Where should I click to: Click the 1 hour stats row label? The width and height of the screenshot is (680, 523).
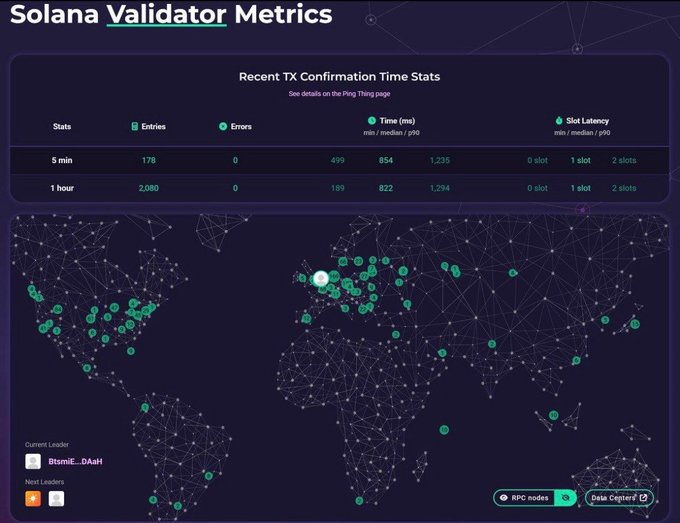click(62, 188)
